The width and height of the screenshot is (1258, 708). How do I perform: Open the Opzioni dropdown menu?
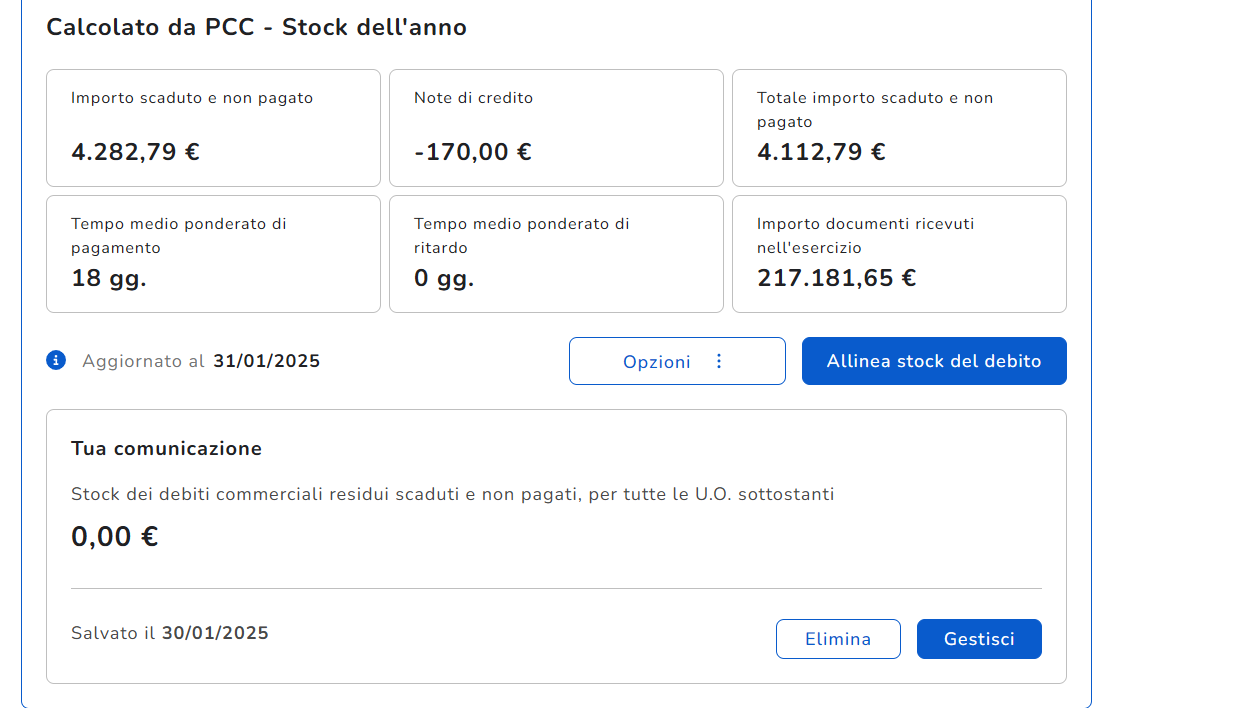coord(676,361)
